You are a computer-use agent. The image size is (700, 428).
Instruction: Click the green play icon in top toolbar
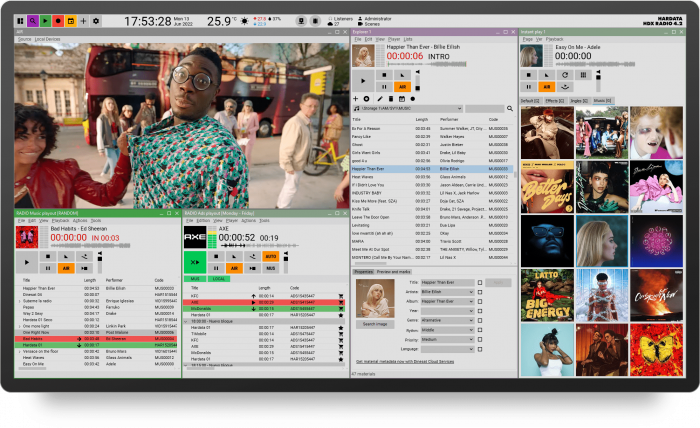(x=45, y=21)
